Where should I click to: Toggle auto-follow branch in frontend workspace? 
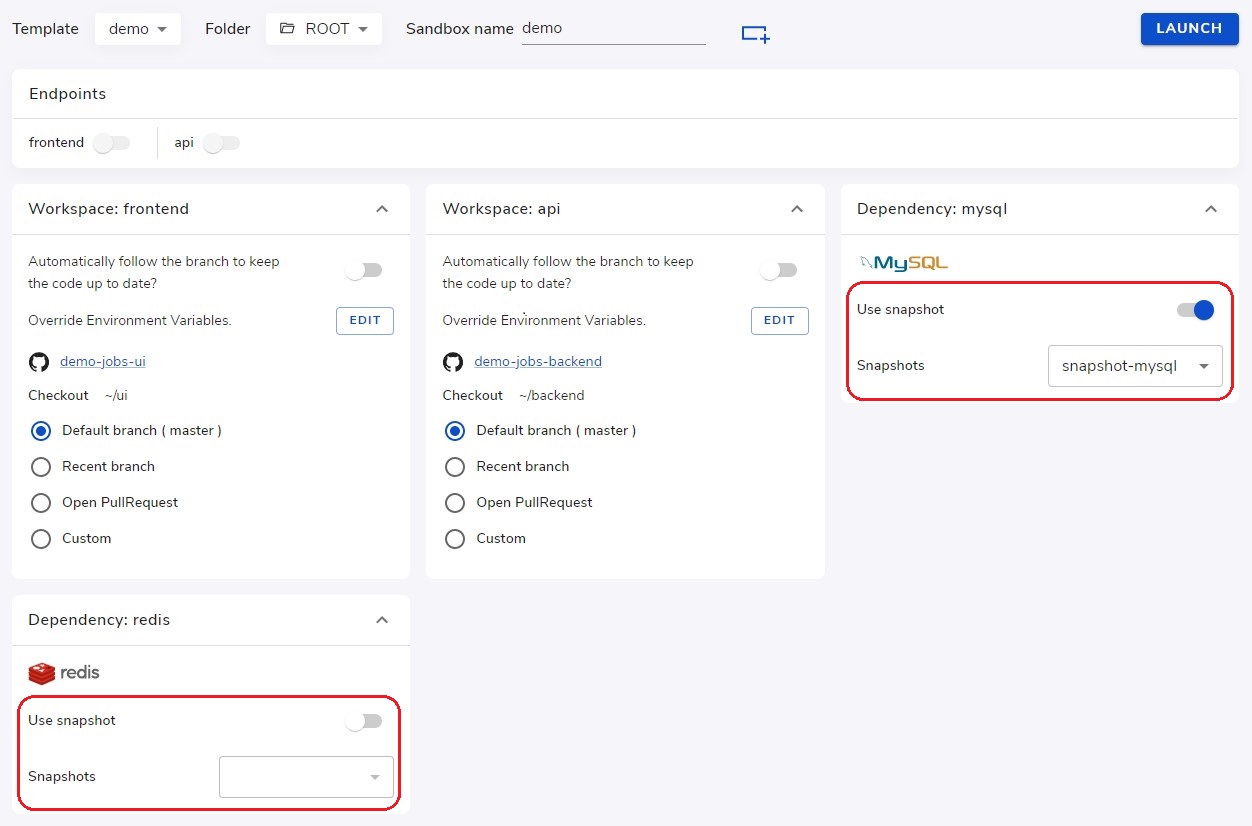[363, 270]
